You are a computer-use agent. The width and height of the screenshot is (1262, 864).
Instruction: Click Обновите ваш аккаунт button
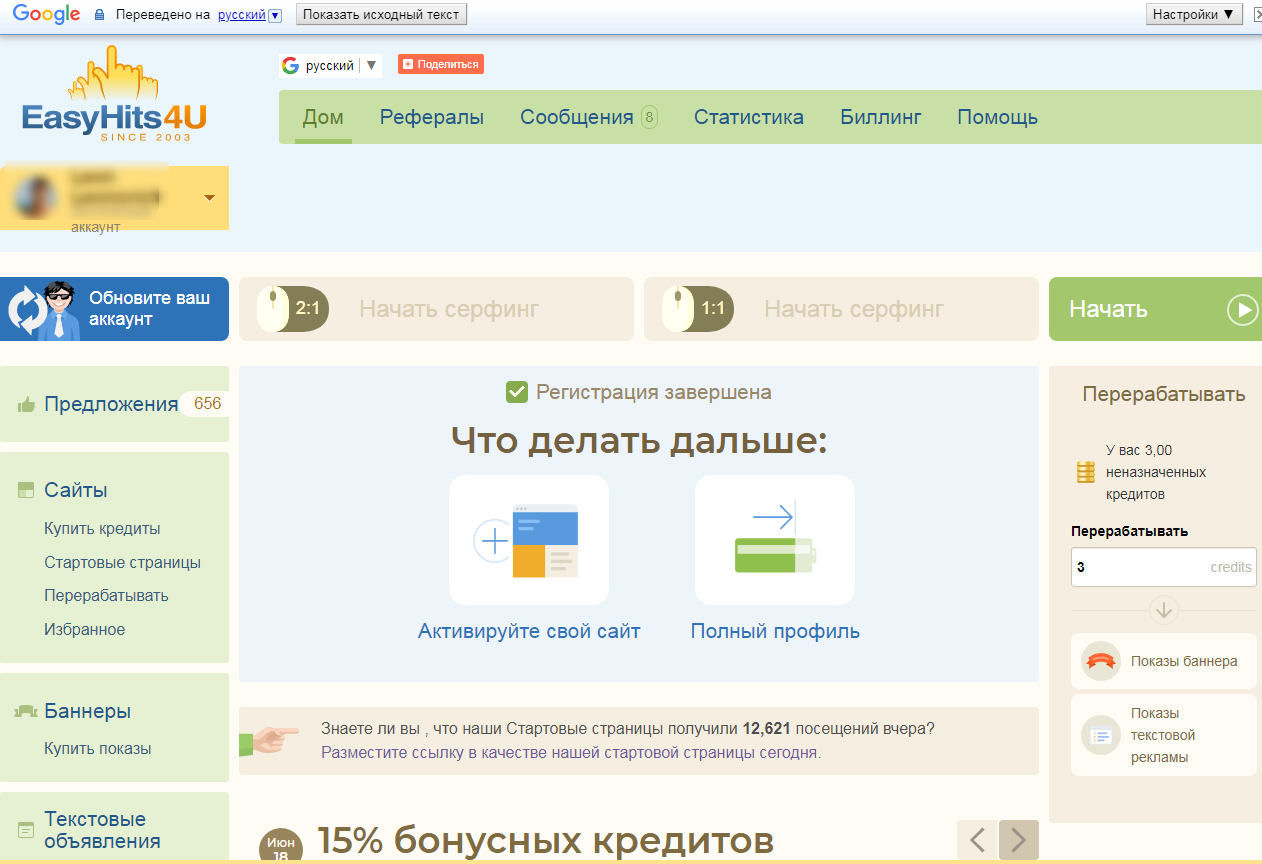(114, 309)
